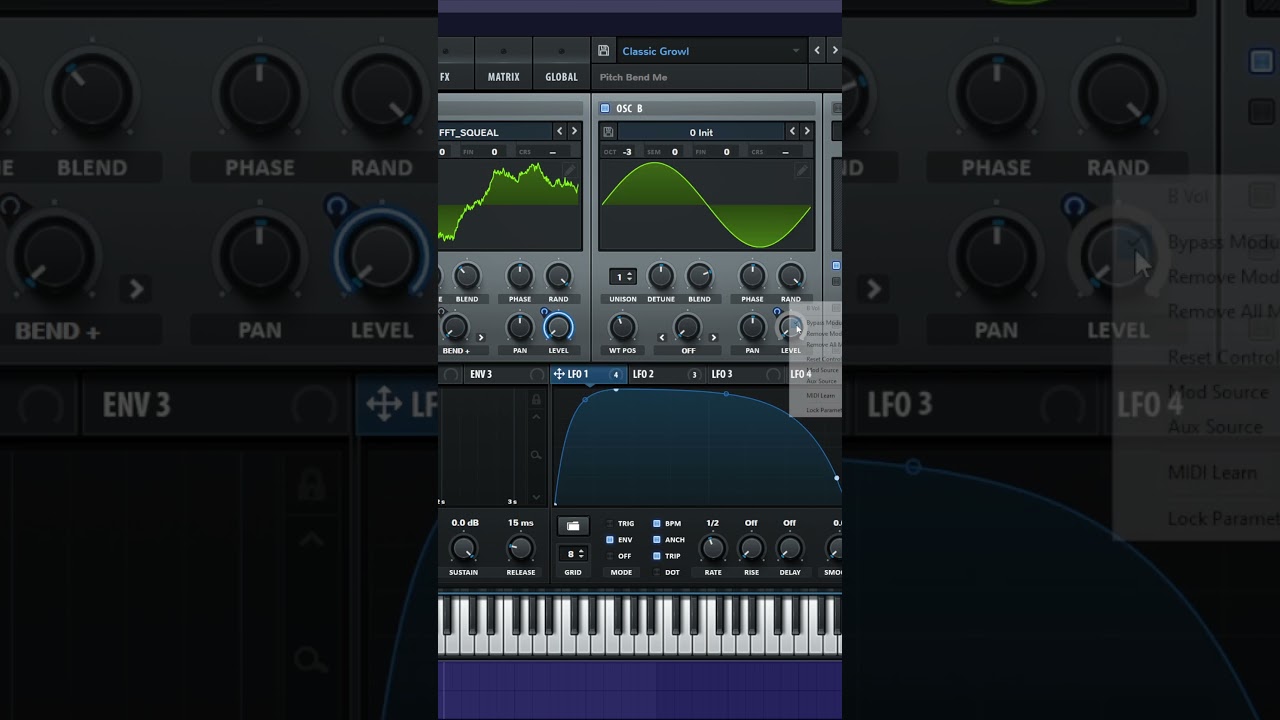Select ENV LFO mode

pyautogui.click(x=619, y=540)
